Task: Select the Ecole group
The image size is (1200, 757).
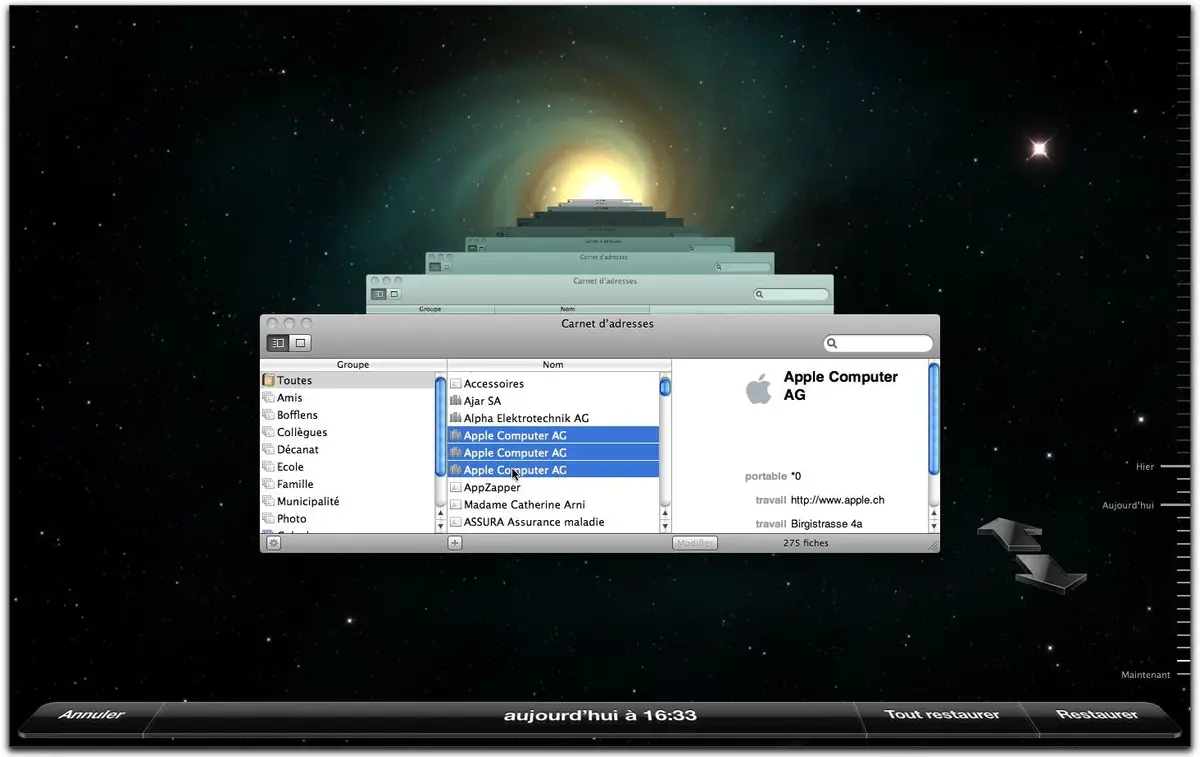Action: (348, 467)
